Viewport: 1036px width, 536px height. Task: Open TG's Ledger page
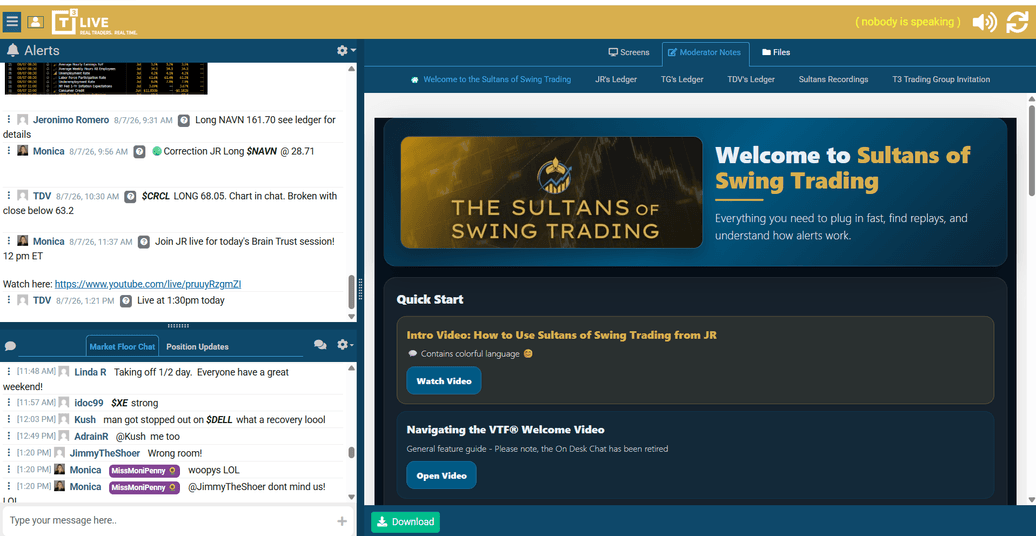click(x=682, y=79)
